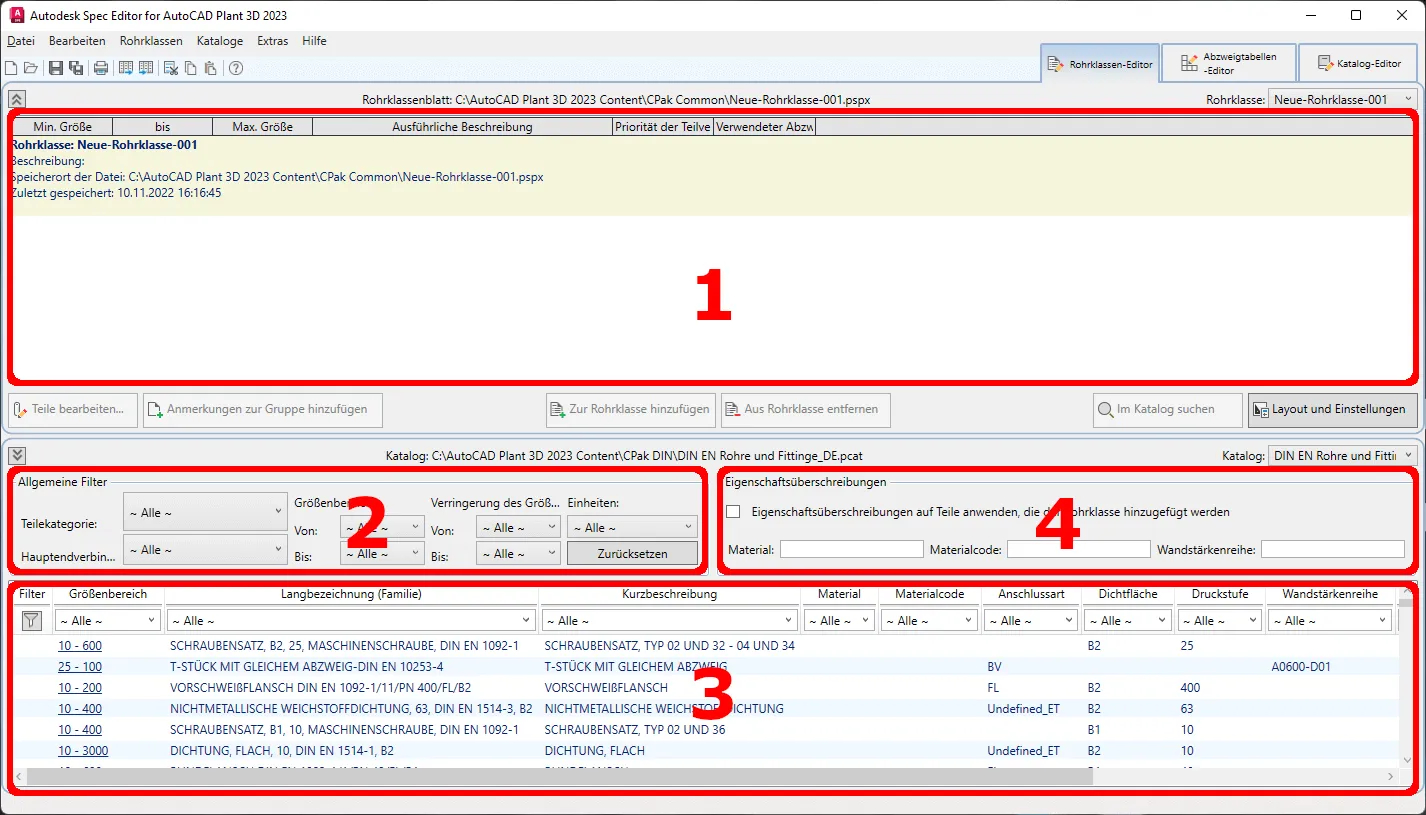1426x815 pixels.
Task: Click the single floppy disk save icon
Action: 56,68
